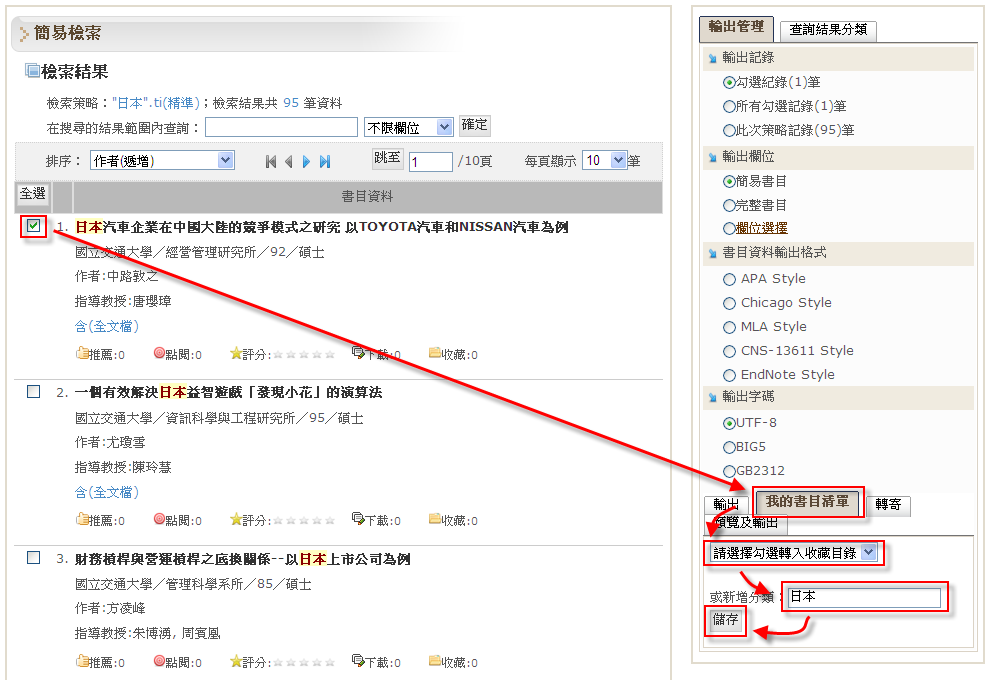This screenshot has height=680, width=988.
Task: Go to next results page arrow
Action: pos(306,161)
